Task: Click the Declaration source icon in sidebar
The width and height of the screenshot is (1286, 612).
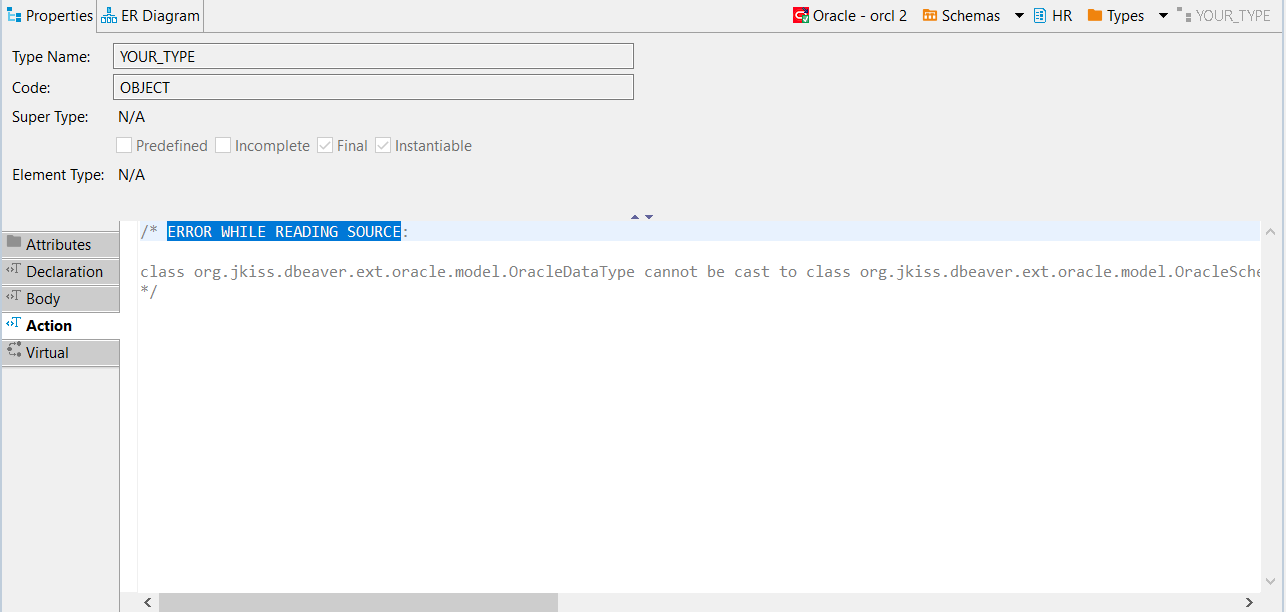Action: [x=13, y=271]
